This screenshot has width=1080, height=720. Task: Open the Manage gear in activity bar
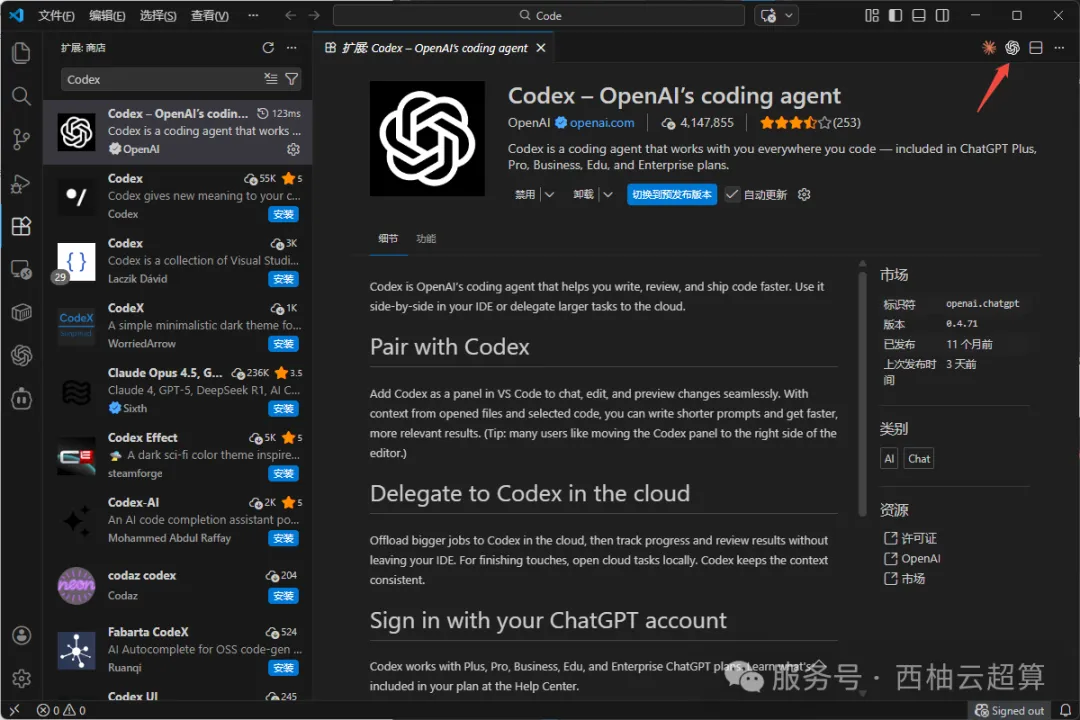point(21,679)
